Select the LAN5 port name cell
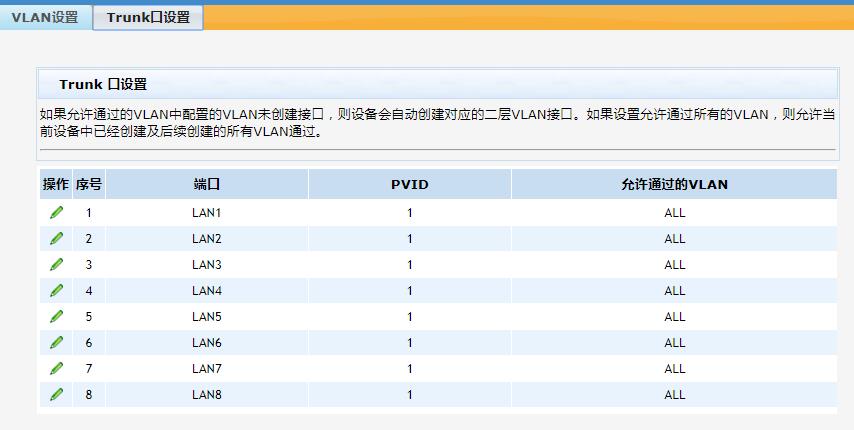 (207, 317)
